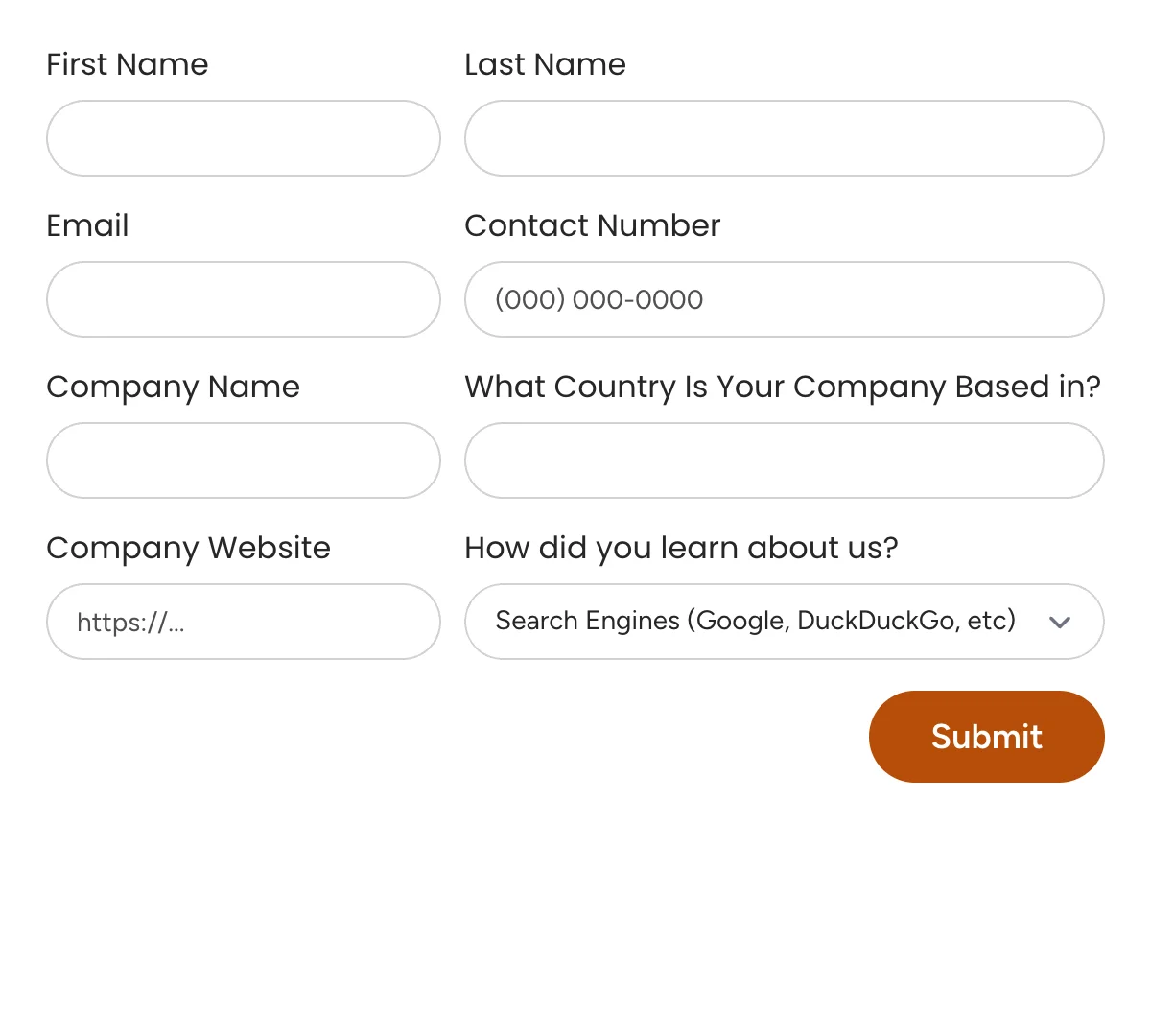Click the dropdown chevron arrow
1151x1036 pixels.
click(1061, 622)
